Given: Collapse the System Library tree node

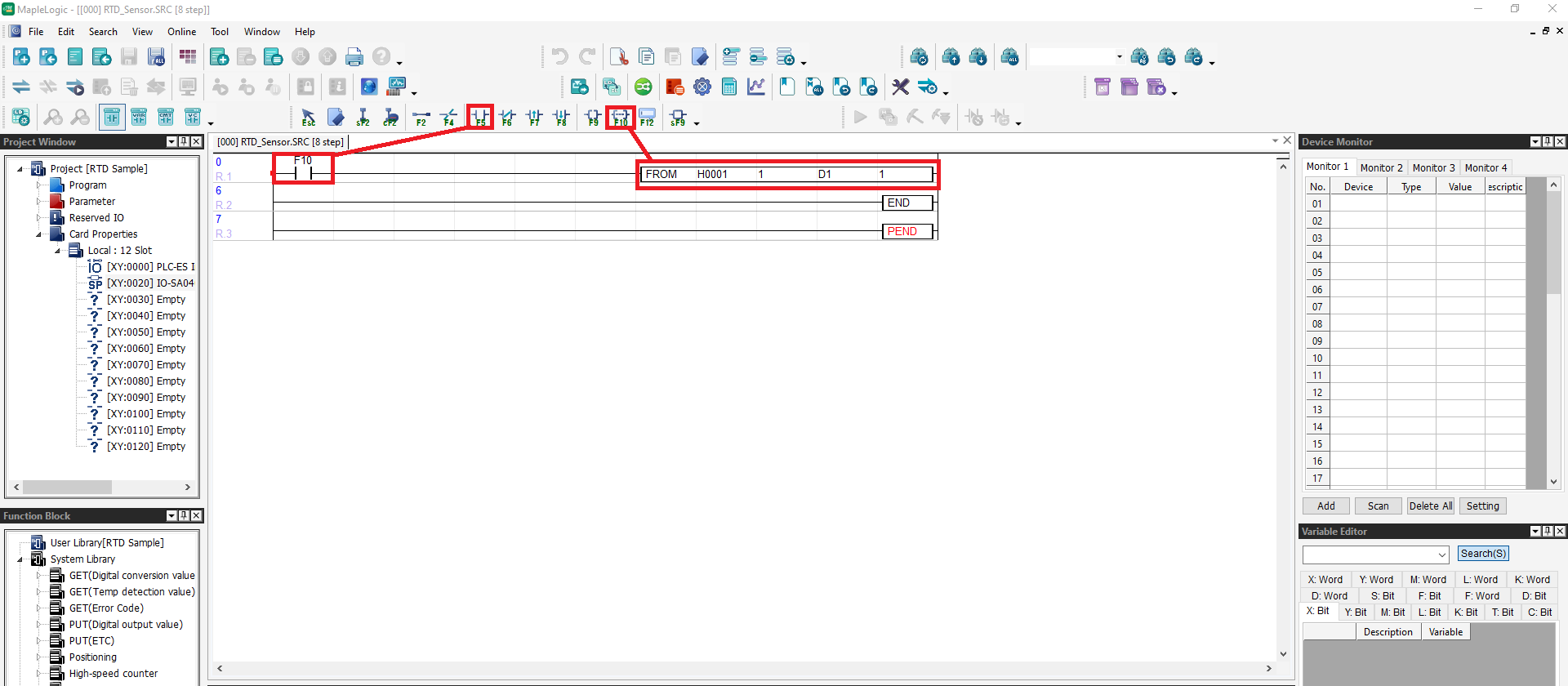Looking at the screenshot, I should point(20,559).
